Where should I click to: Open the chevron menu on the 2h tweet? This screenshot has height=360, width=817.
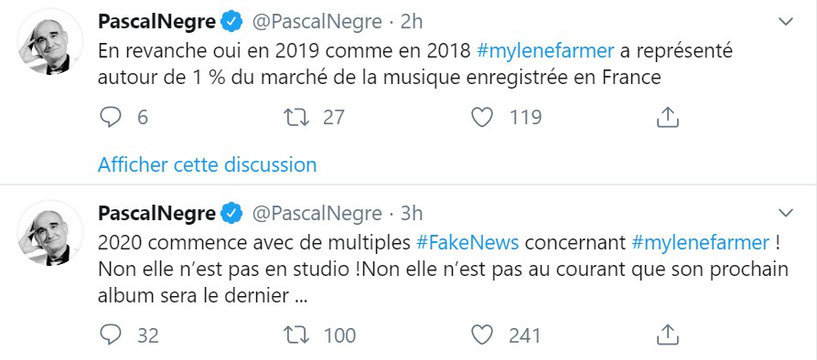785,22
